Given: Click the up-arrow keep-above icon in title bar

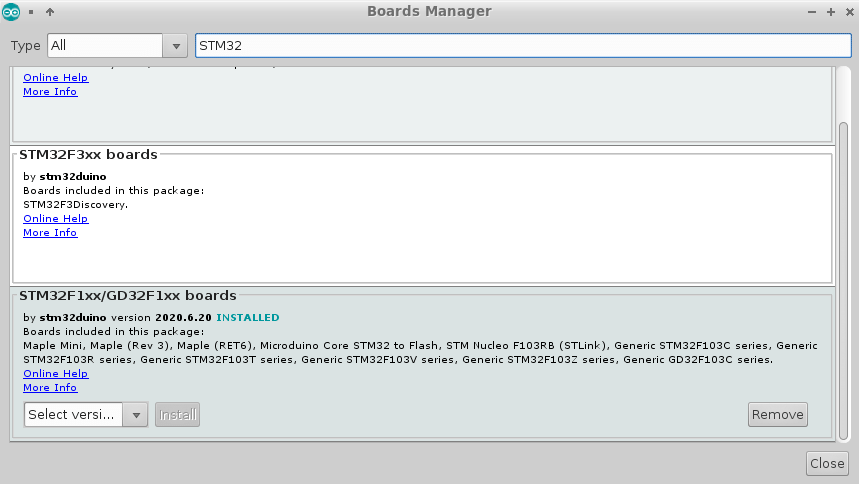Looking at the screenshot, I should point(50,12).
